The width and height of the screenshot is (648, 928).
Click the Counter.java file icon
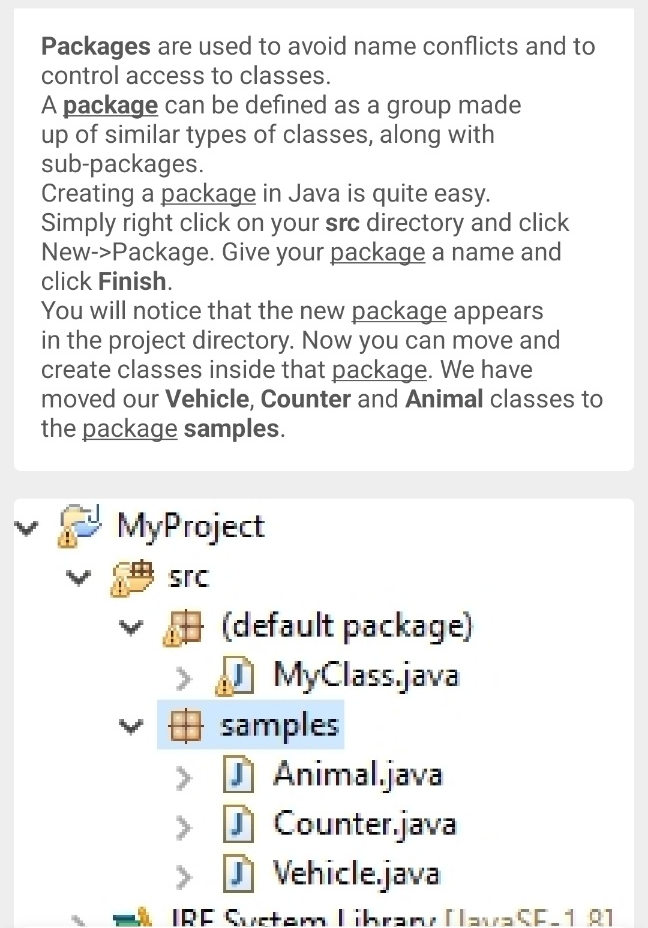(238, 825)
